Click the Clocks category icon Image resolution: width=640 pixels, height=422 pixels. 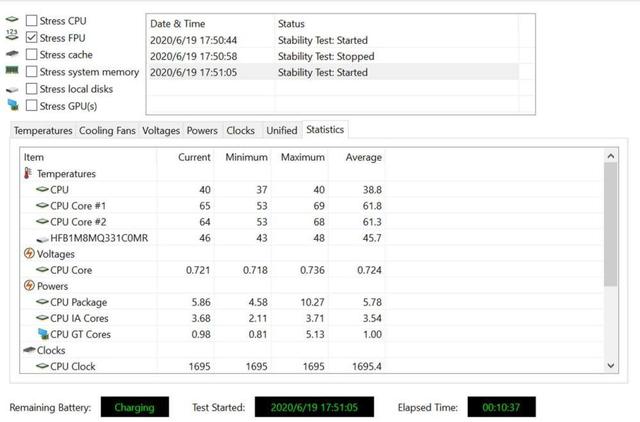(x=28, y=351)
